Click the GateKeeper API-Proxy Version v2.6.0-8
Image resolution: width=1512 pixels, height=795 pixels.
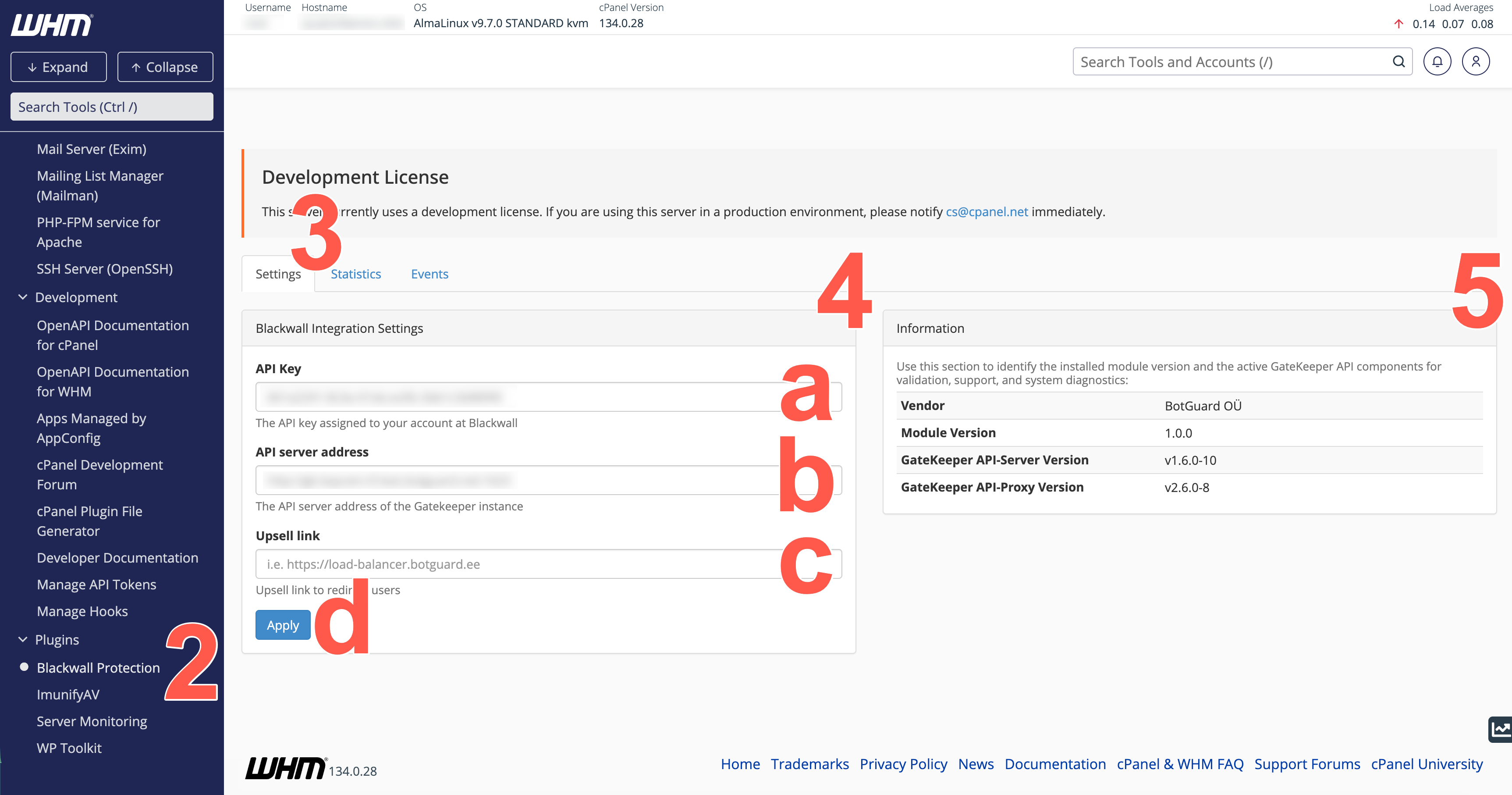point(1187,487)
